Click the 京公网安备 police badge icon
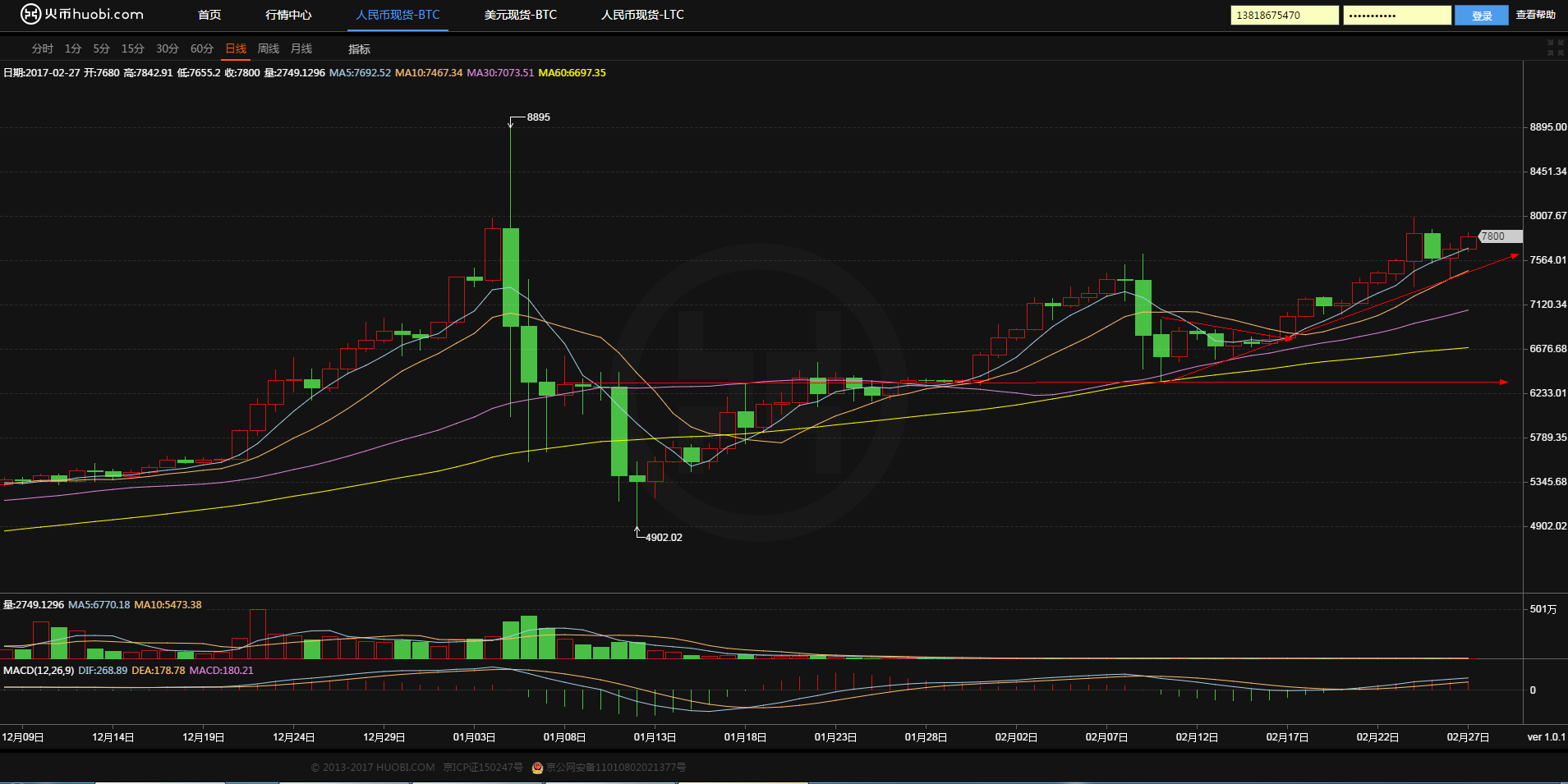Screen dimensions: 1568x784 tap(537, 768)
